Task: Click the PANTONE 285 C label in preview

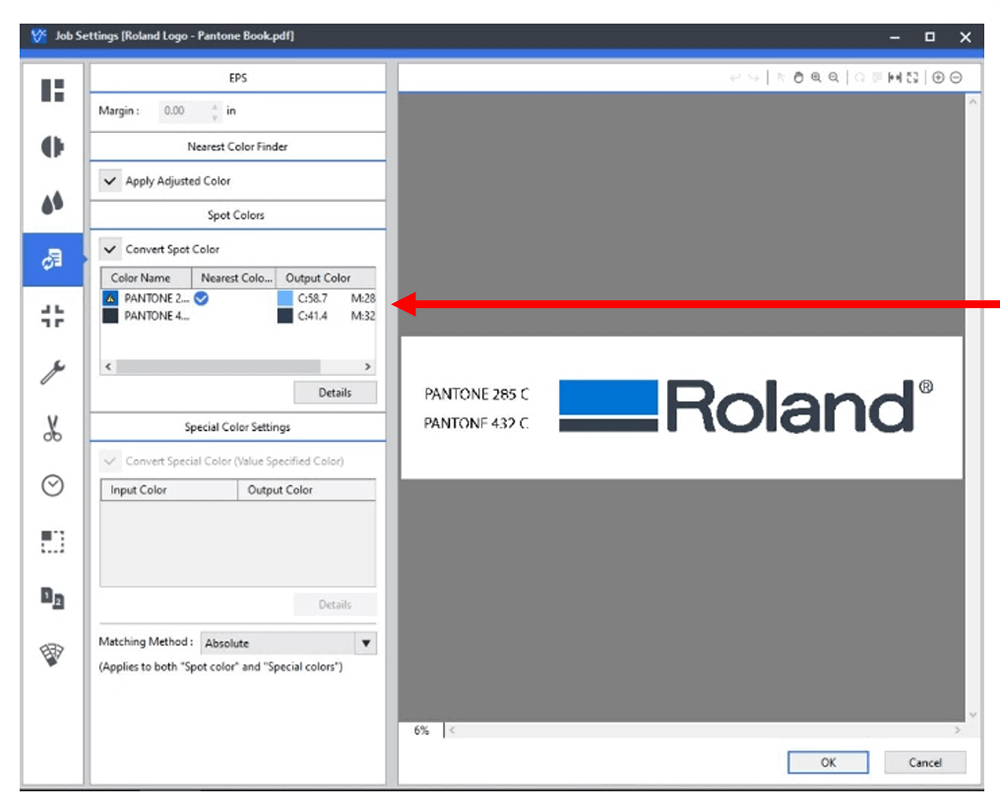Action: coord(476,394)
